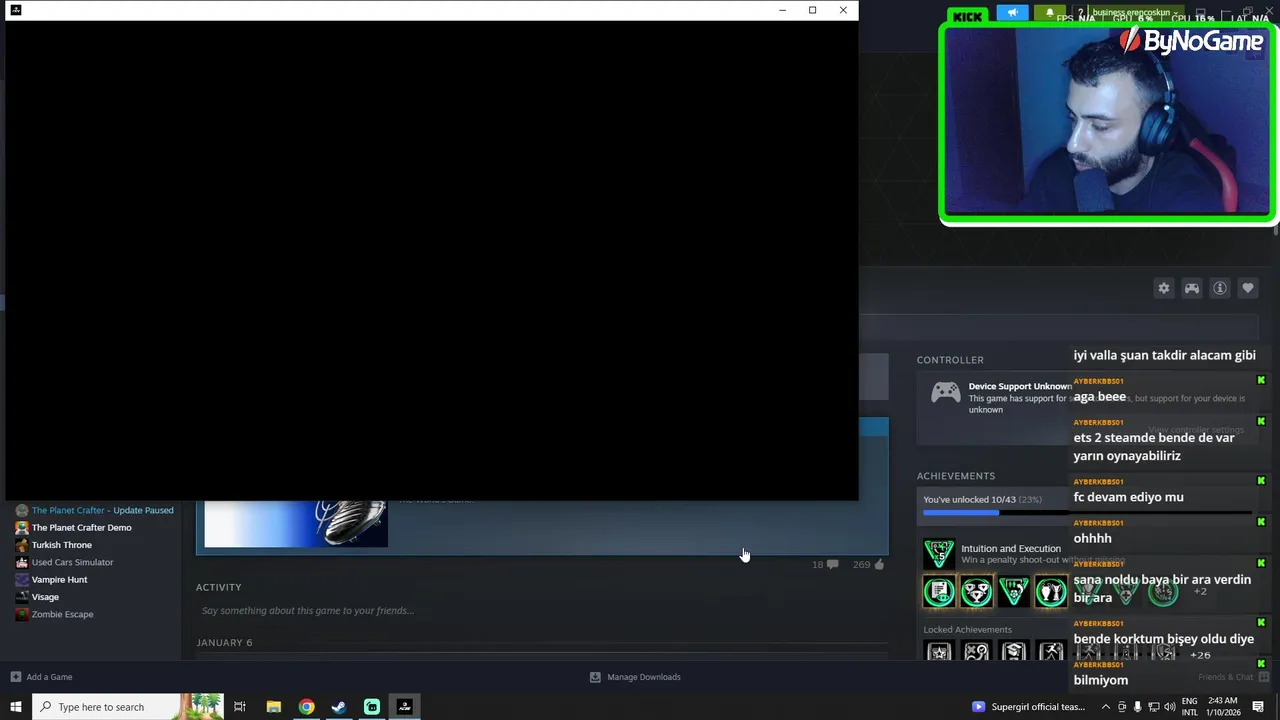This screenshot has width=1280, height=720.
Task: Open the teal app icon in taskbar
Action: 372,707
